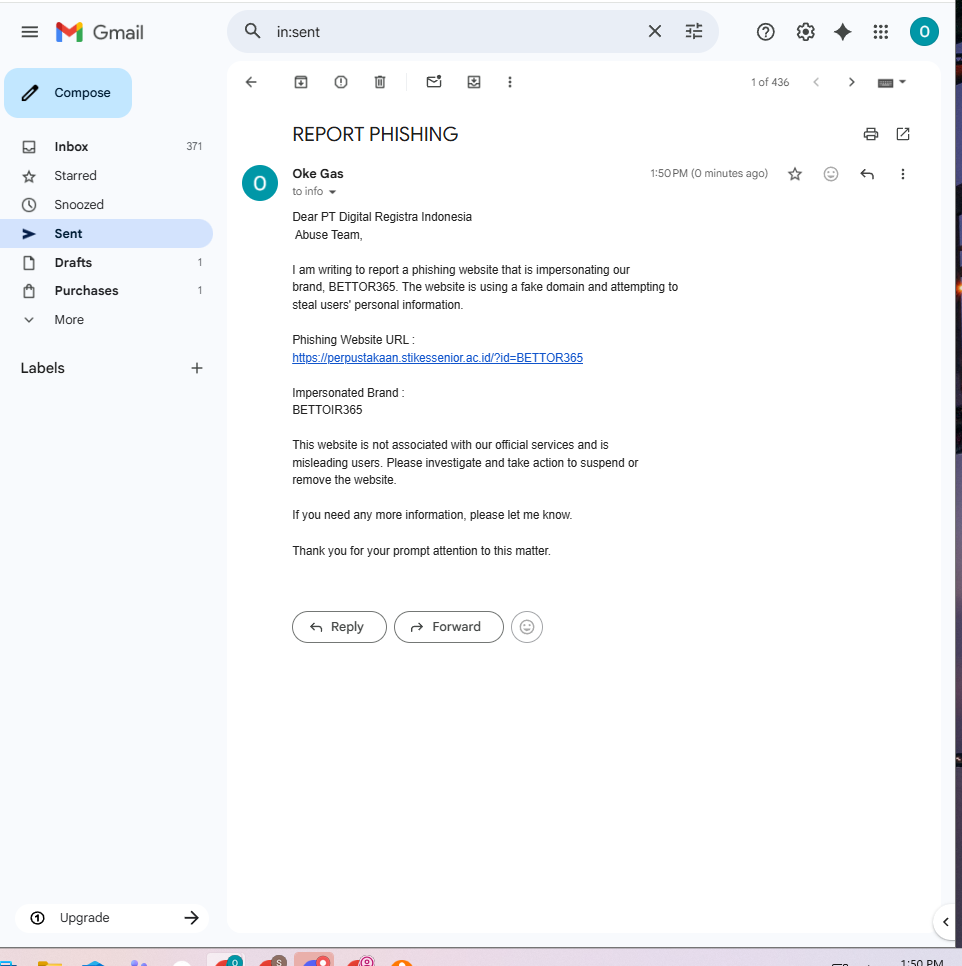Open the Support help icon
962x966 pixels.
click(766, 32)
